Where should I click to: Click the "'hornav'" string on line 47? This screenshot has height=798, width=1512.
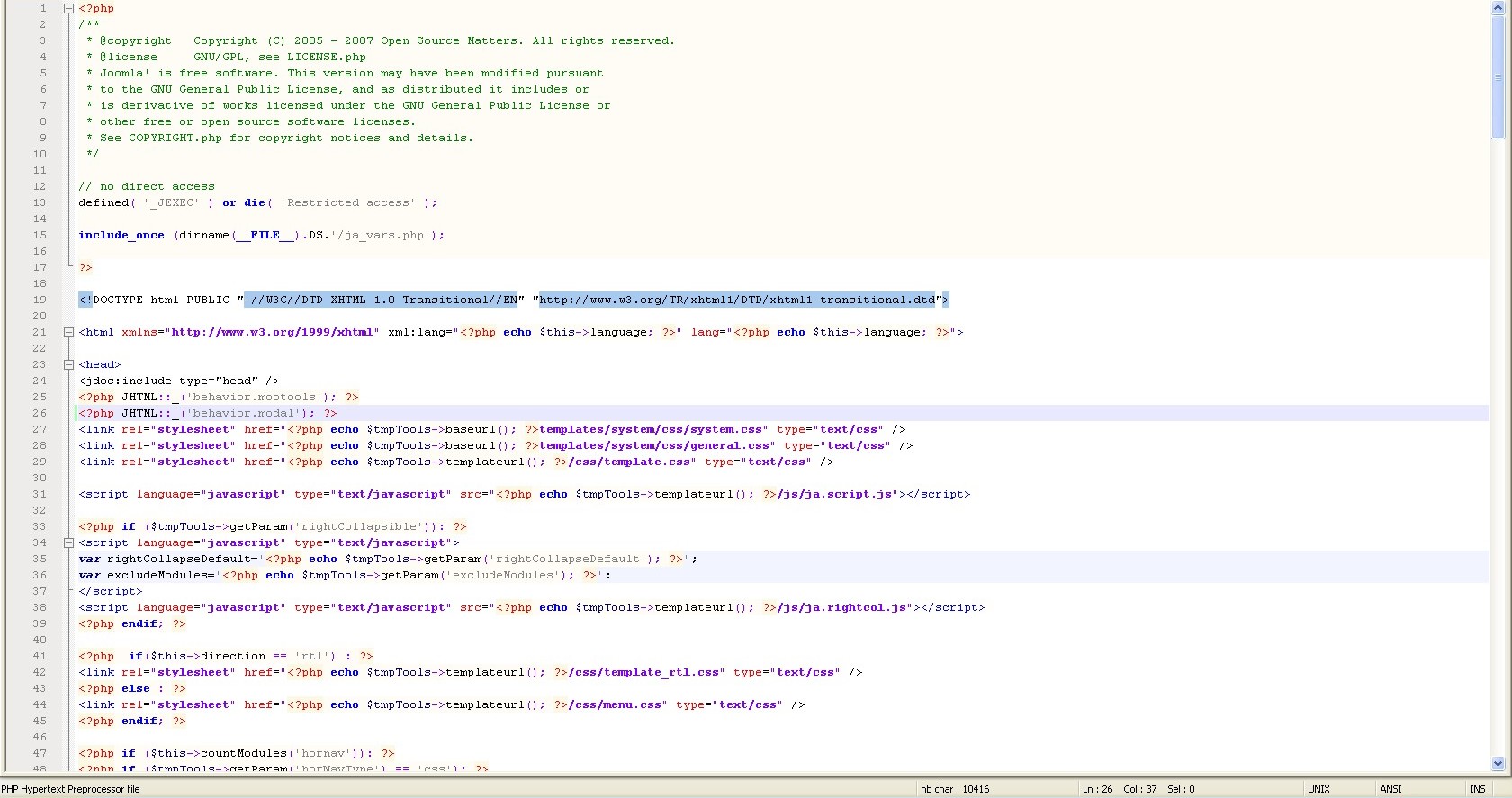point(323,753)
